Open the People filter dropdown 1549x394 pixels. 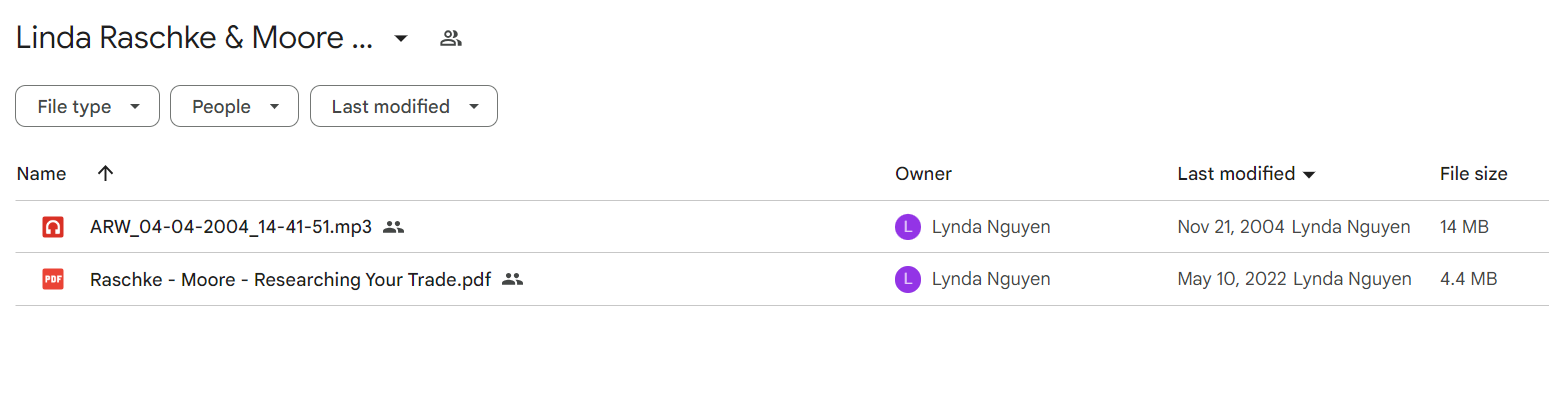pyautogui.click(x=234, y=106)
